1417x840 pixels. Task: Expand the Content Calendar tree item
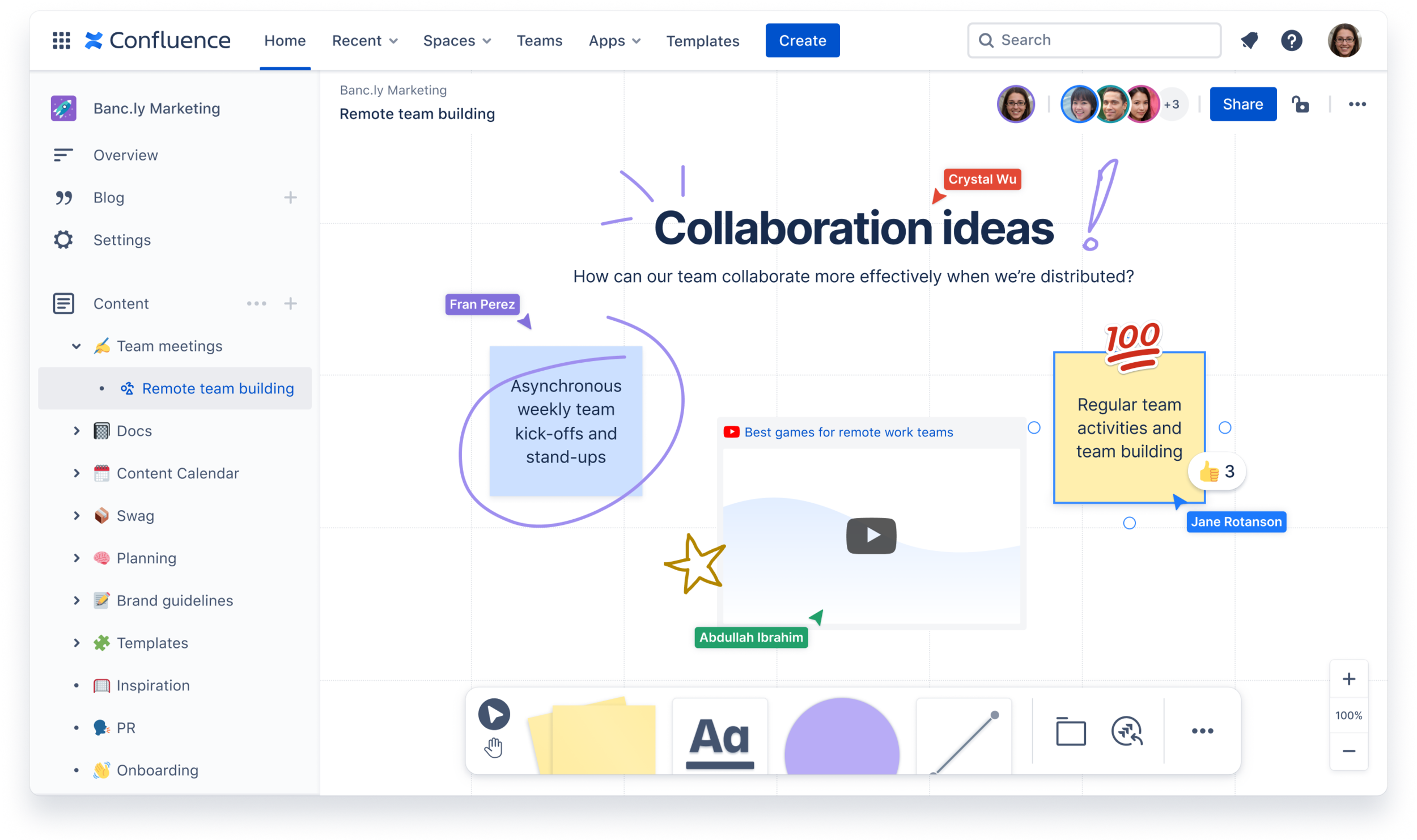point(77,473)
